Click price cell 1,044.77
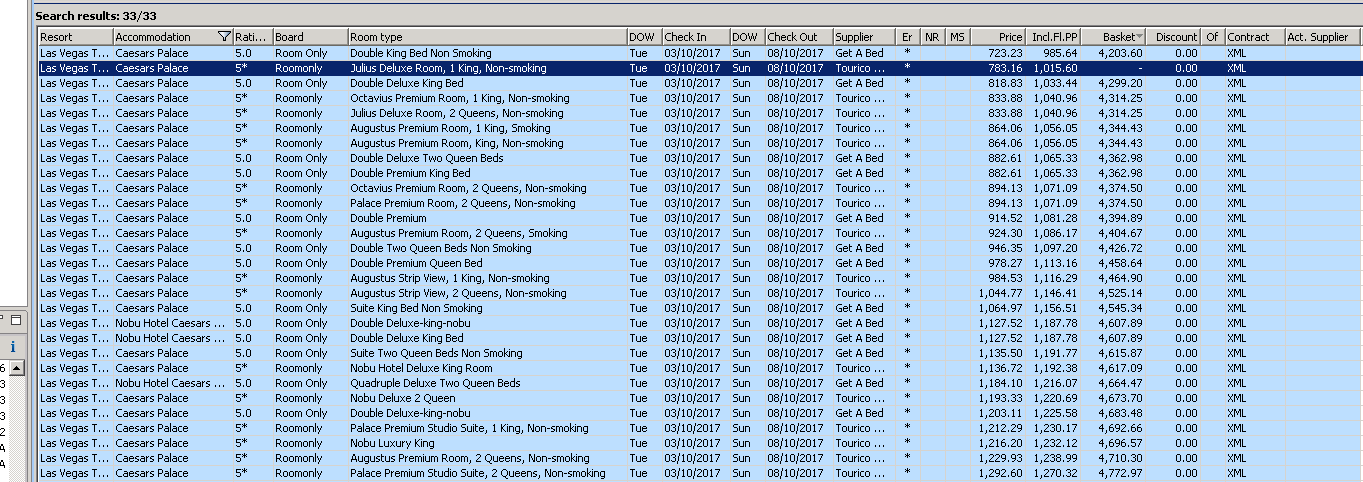Image resolution: width=1363 pixels, height=482 pixels. point(1000,293)
